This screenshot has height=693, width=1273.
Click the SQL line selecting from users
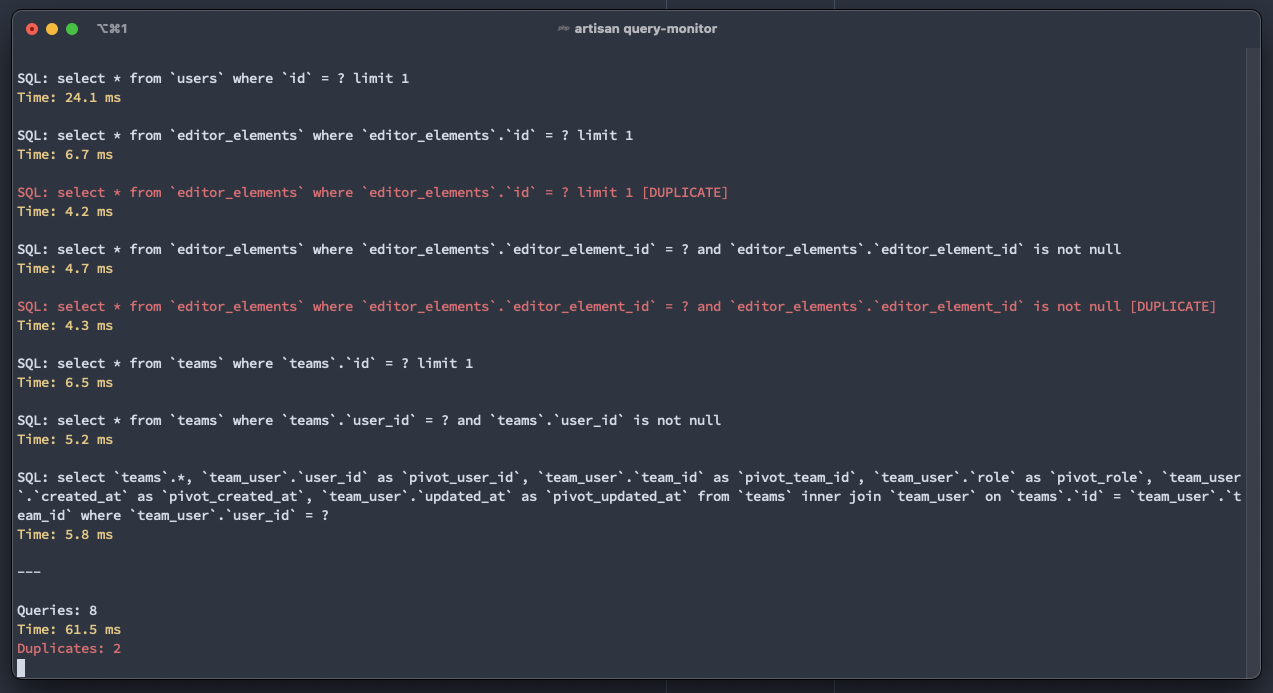point(213,78)
